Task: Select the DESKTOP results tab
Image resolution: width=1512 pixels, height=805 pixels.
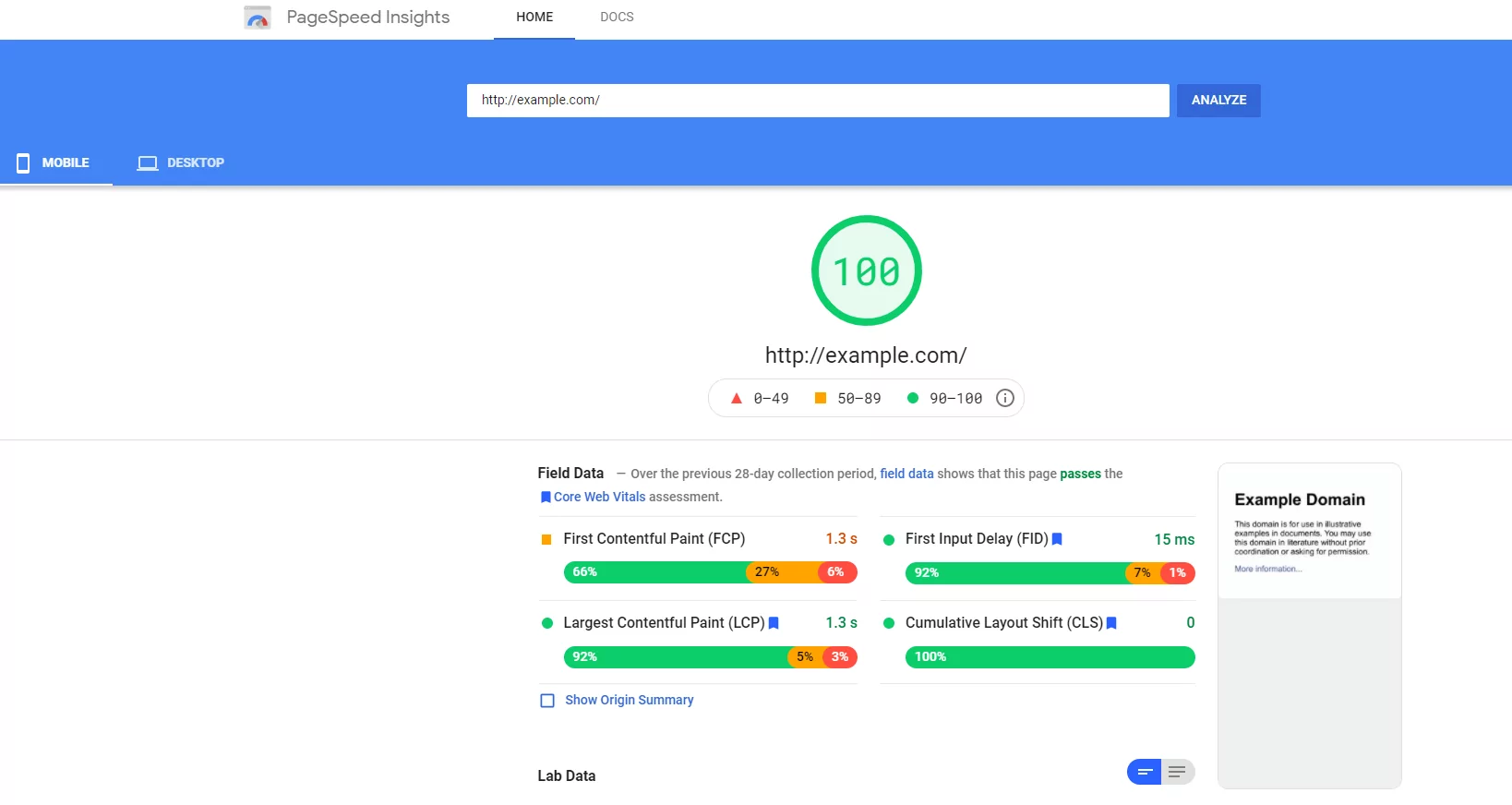Action: coord(181,163)
